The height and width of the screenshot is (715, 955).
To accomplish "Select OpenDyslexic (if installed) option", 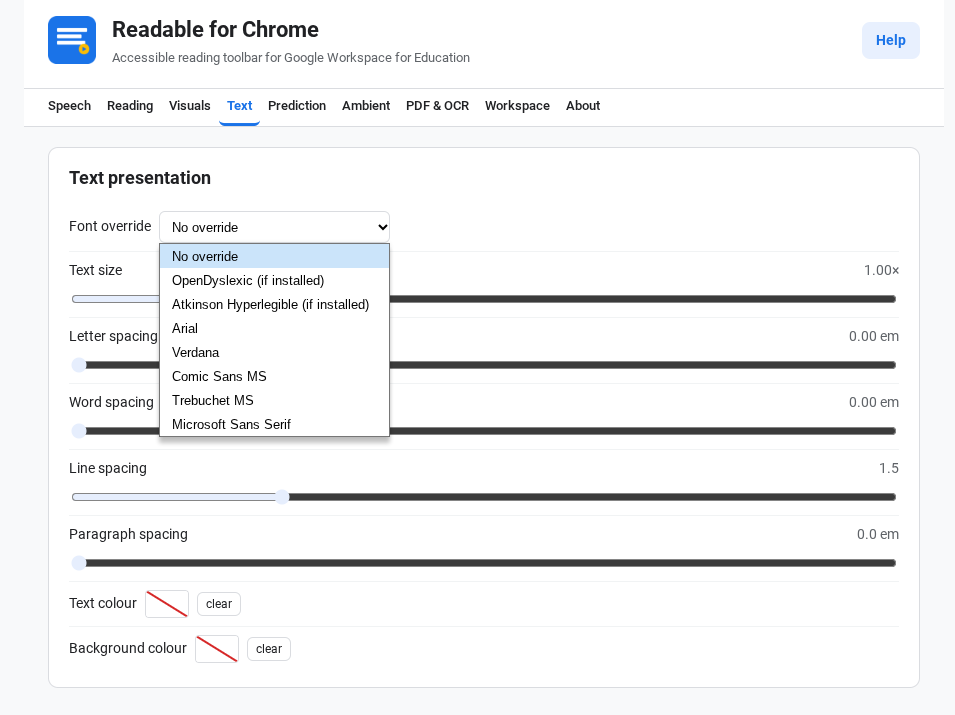I will [274, 280].
